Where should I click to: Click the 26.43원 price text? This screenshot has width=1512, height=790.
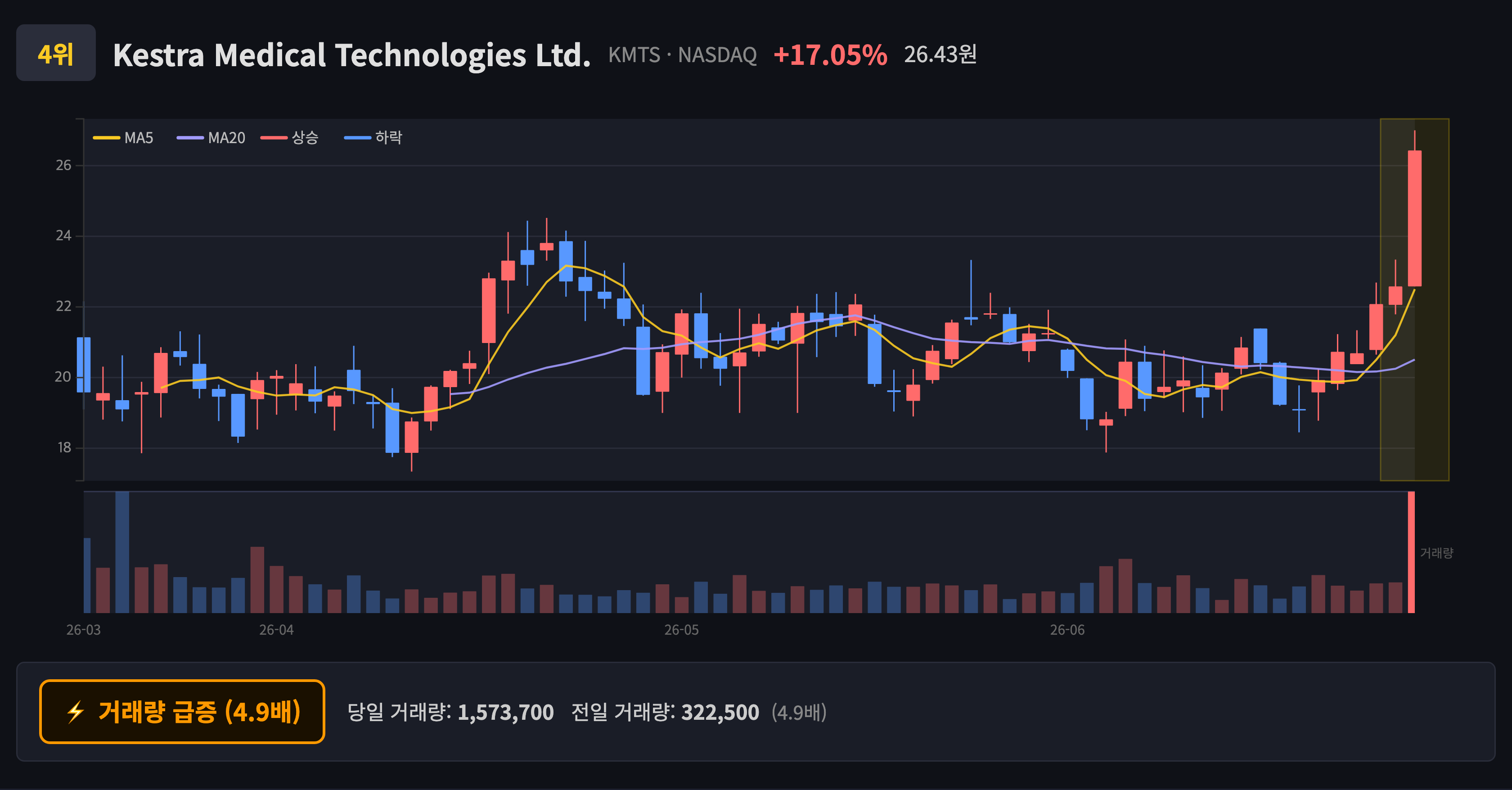[940, 54]
